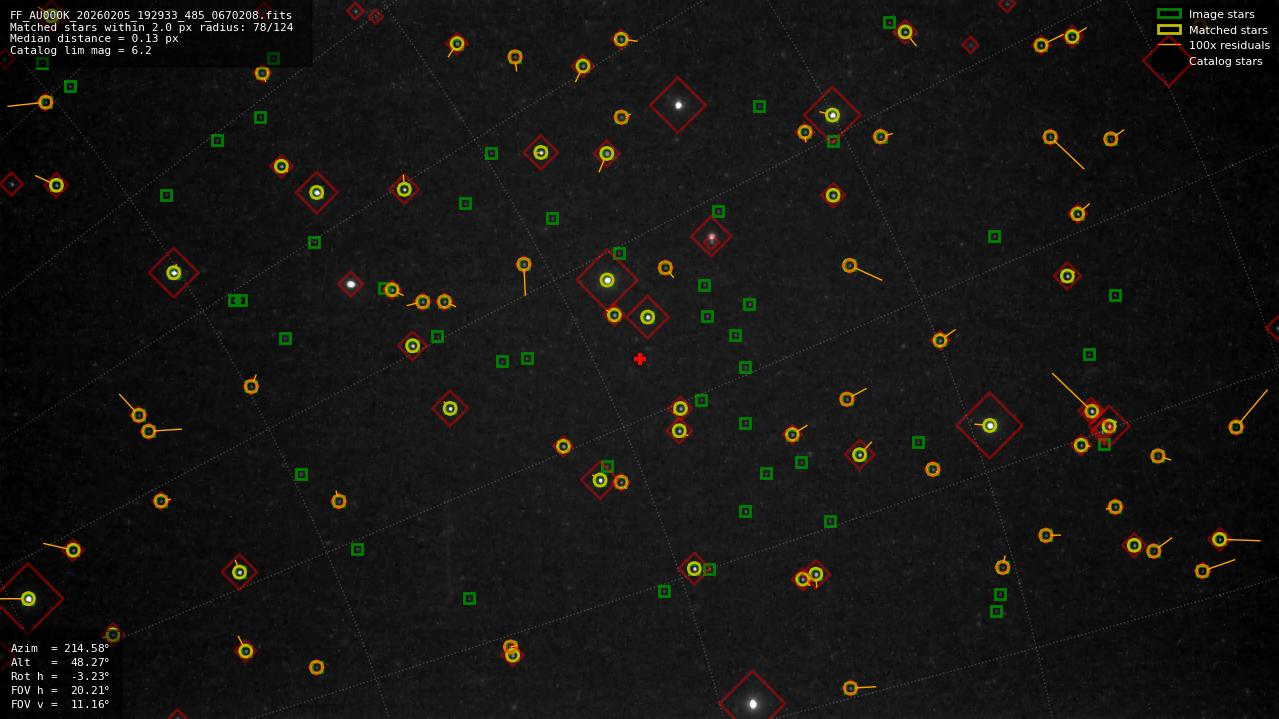Viewport: 1279px width, 719px height.
Task: Click the FITS filename FF_AU000K text
Action: point(151,15)
